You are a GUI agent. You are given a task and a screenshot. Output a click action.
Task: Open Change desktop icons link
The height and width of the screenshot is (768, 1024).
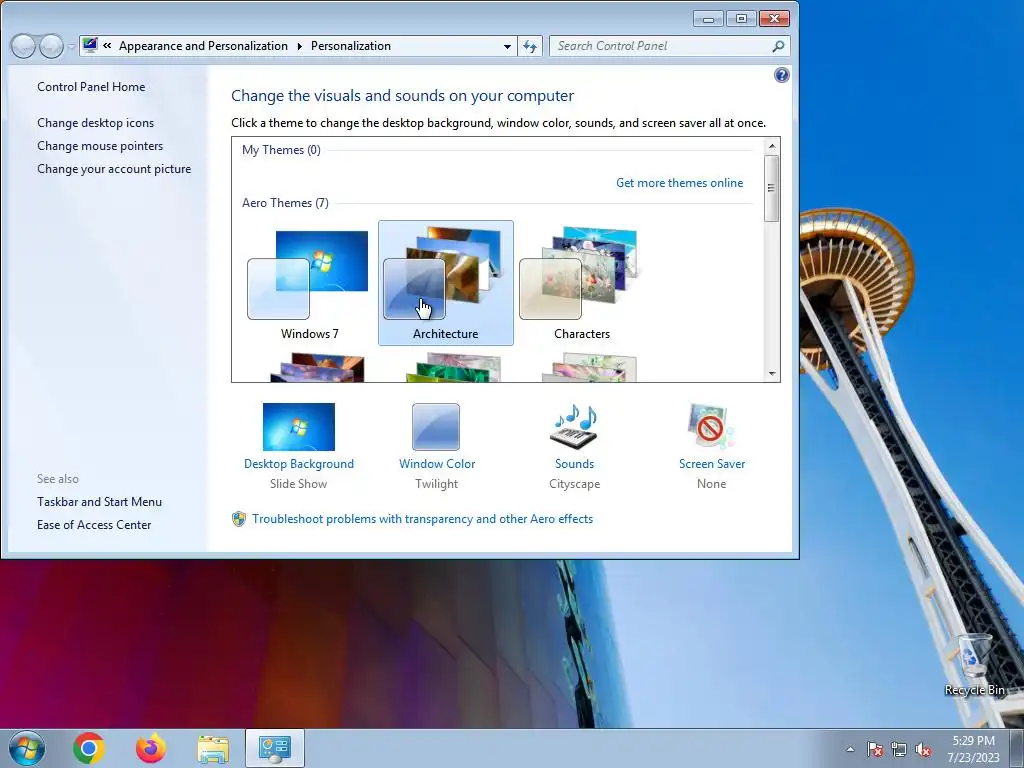(x=95, y=123)
